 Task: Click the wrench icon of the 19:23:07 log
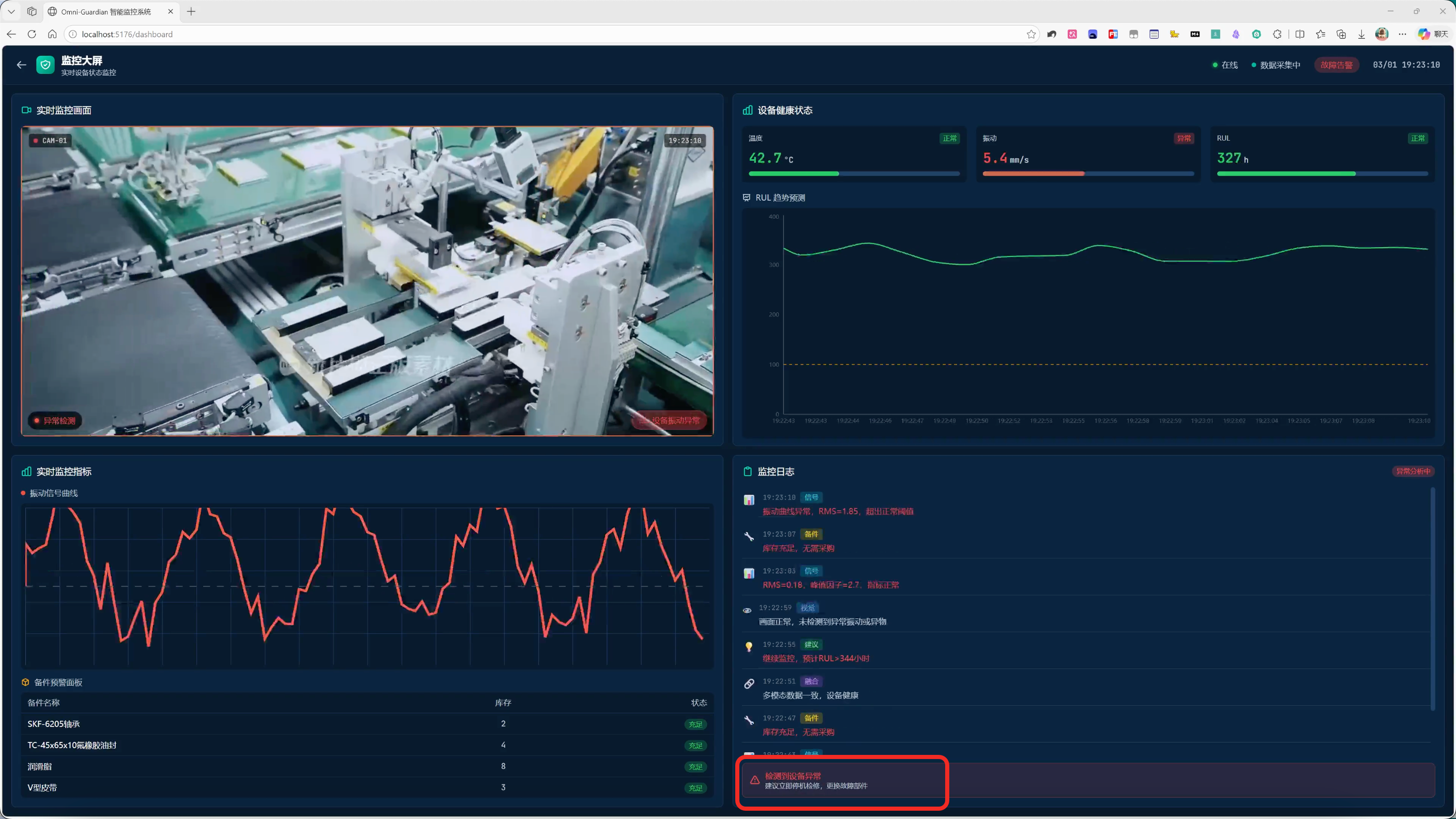pyautogui.click(x=749, y=536)
